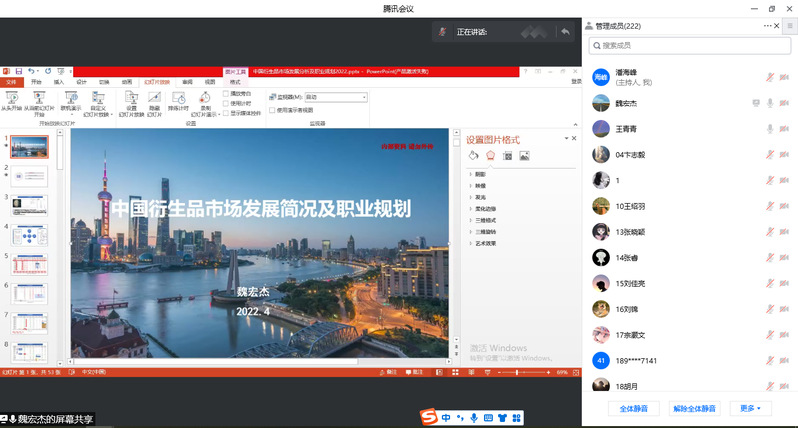
Task: Click 从头开始 slideshow icon in ribbon
Action: click(x=13, y=99)
